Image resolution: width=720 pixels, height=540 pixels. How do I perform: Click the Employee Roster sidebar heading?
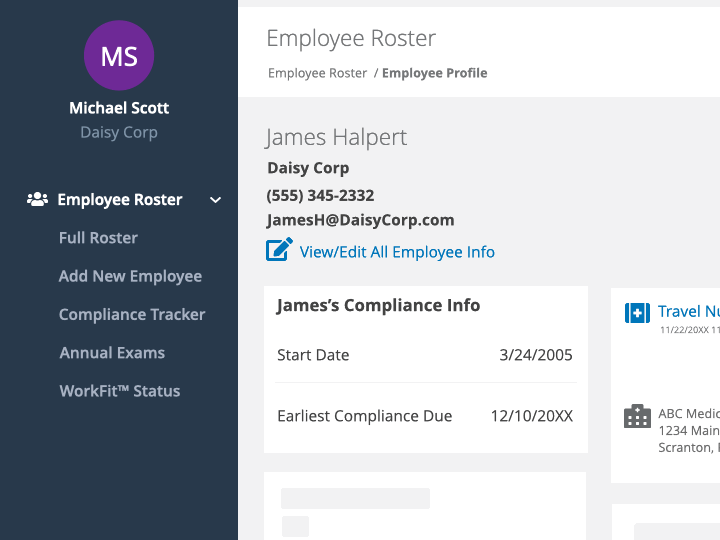point(120,200)
